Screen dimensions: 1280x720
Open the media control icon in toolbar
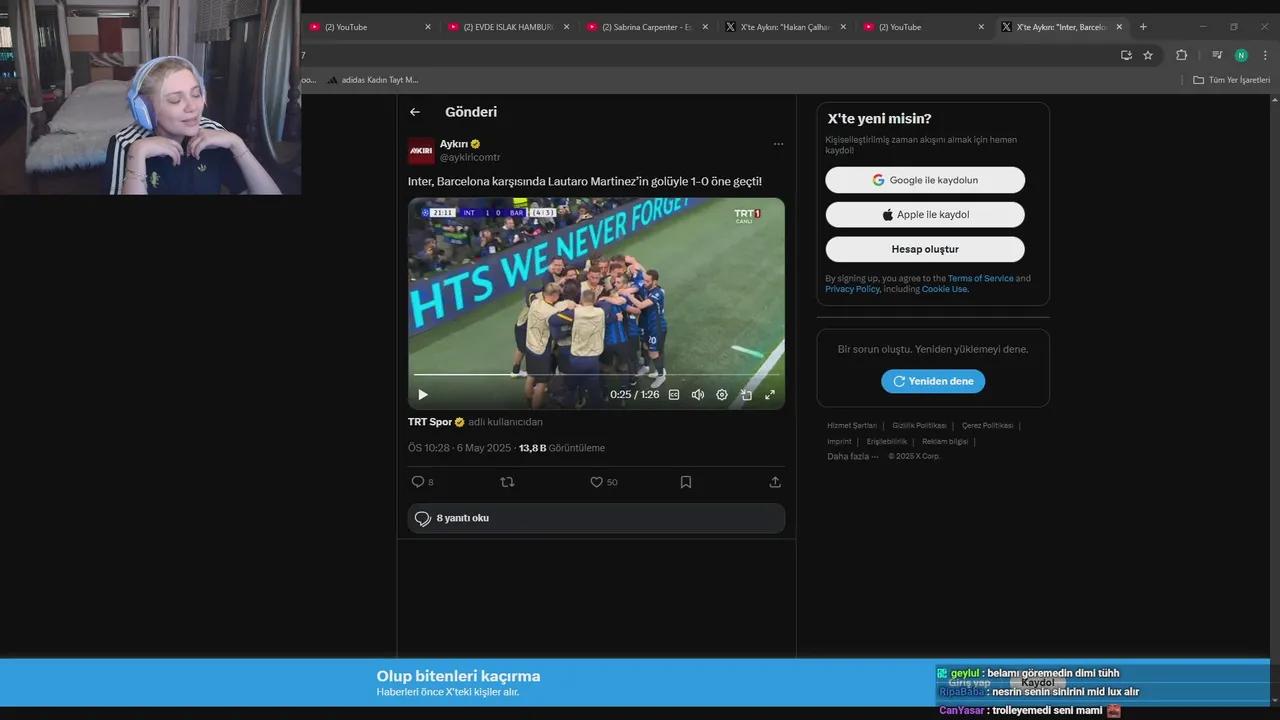[x=1217, y=55]
